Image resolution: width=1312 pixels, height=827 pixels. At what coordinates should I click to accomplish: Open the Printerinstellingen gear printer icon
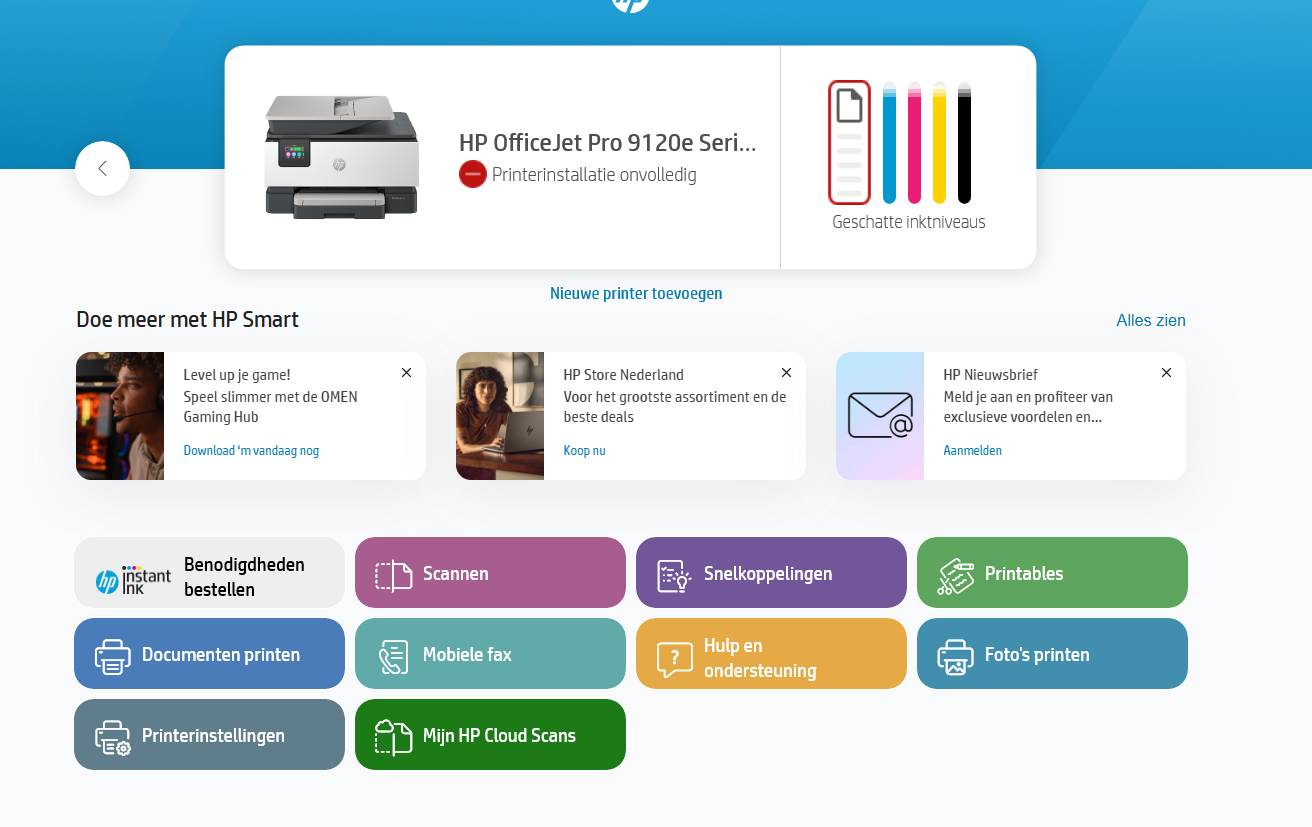[113, 737]
